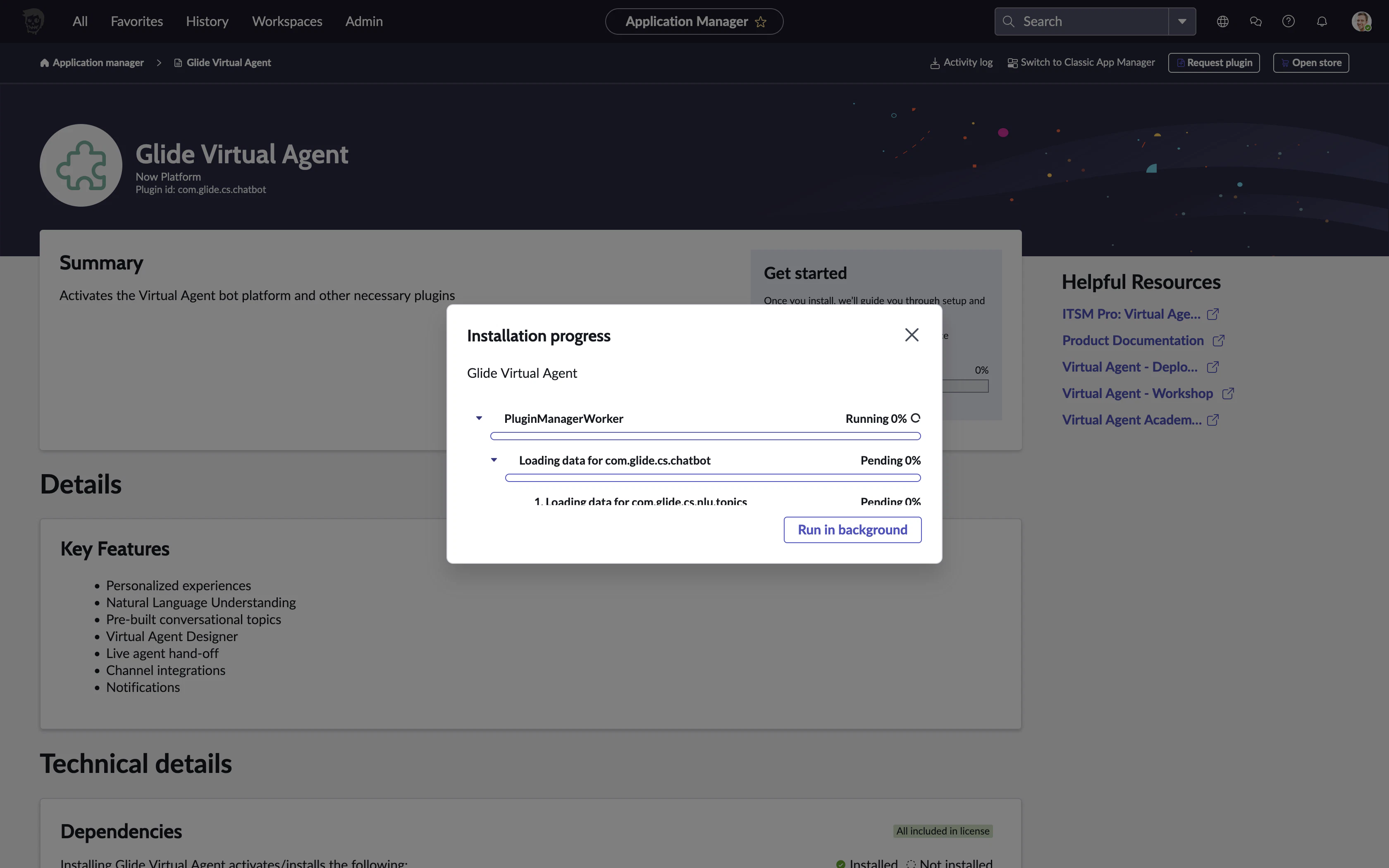Open the Workspaces menu
The width and height of the screenshot is (1389, 868).
(x=287, y=22)
